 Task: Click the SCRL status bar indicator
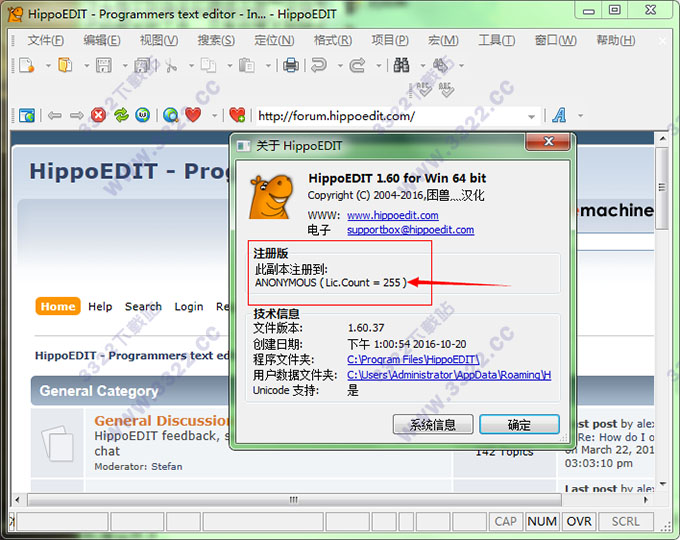click(x=625, y=521)
